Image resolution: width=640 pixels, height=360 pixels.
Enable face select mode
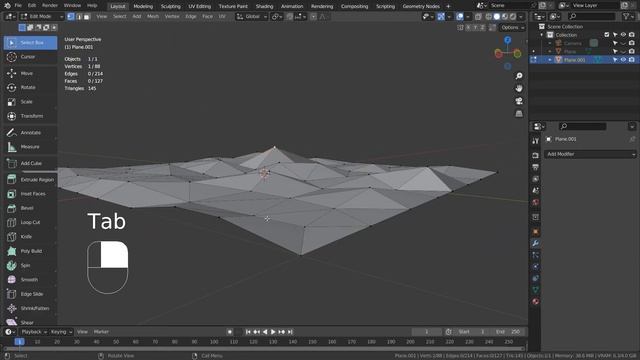pyautogui.click(x=87, y=17)
